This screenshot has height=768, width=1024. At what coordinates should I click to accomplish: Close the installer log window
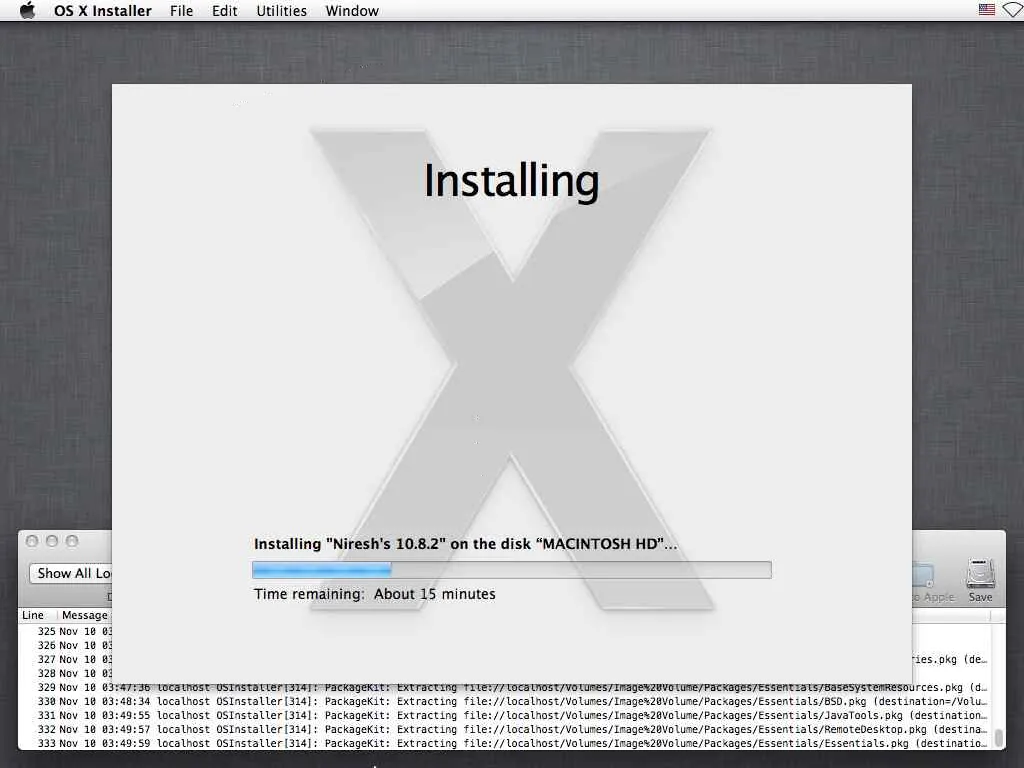[32, 541]
